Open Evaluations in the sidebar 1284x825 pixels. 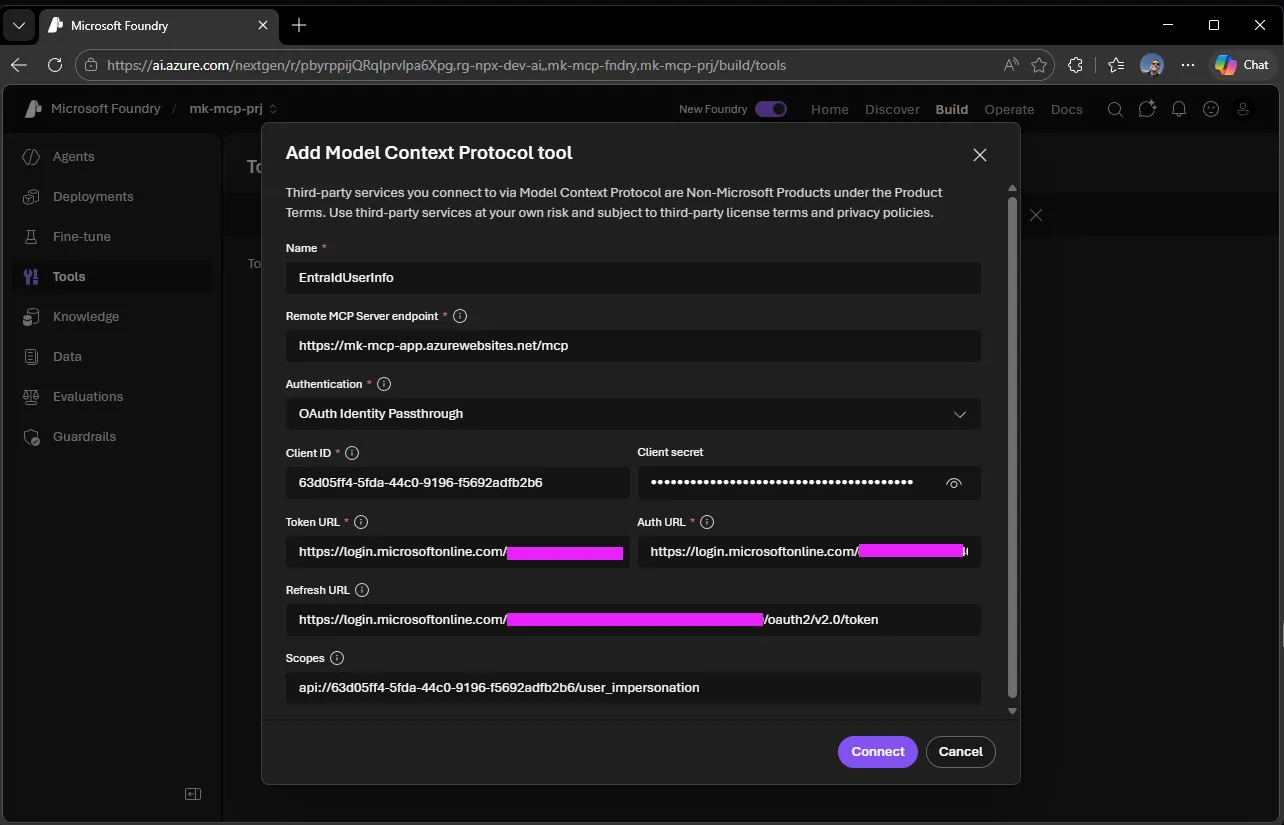(112, 397)
